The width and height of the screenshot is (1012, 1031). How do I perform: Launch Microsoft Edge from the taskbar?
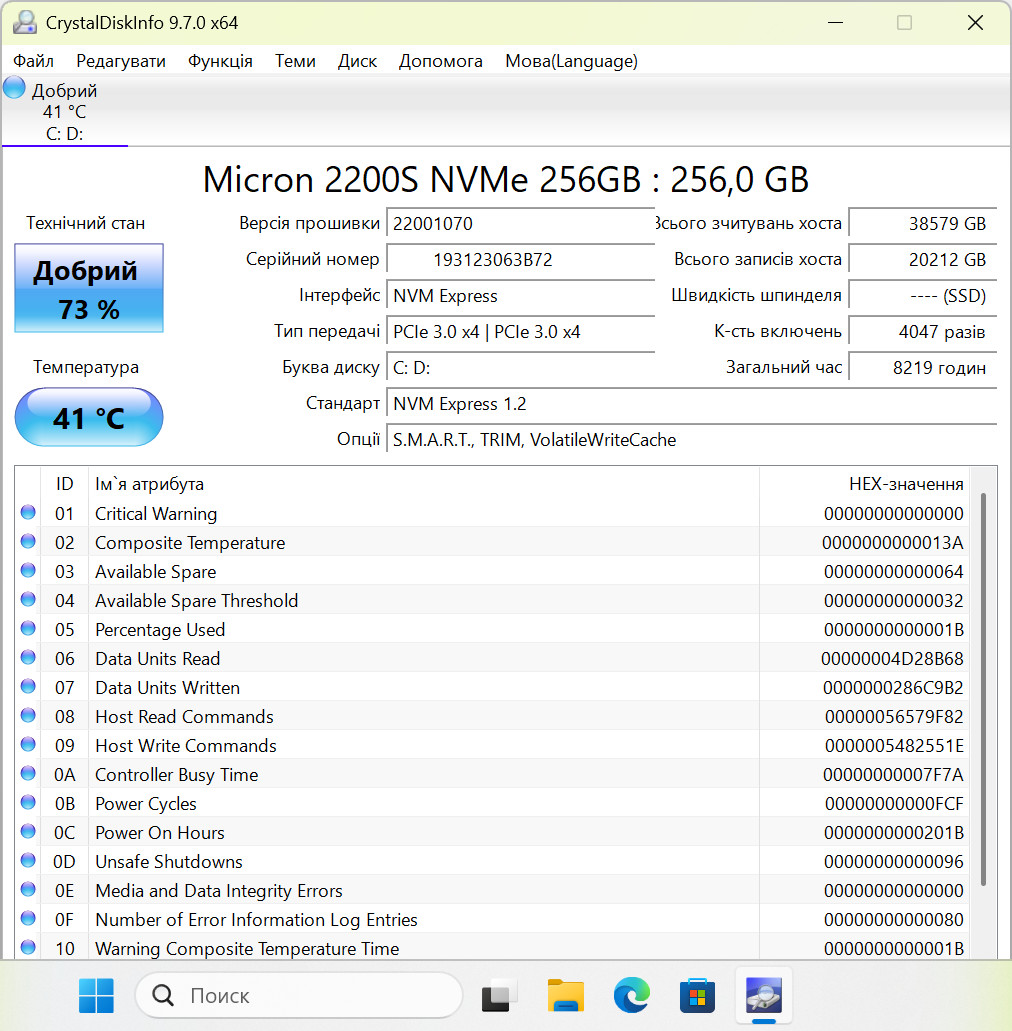631,995
